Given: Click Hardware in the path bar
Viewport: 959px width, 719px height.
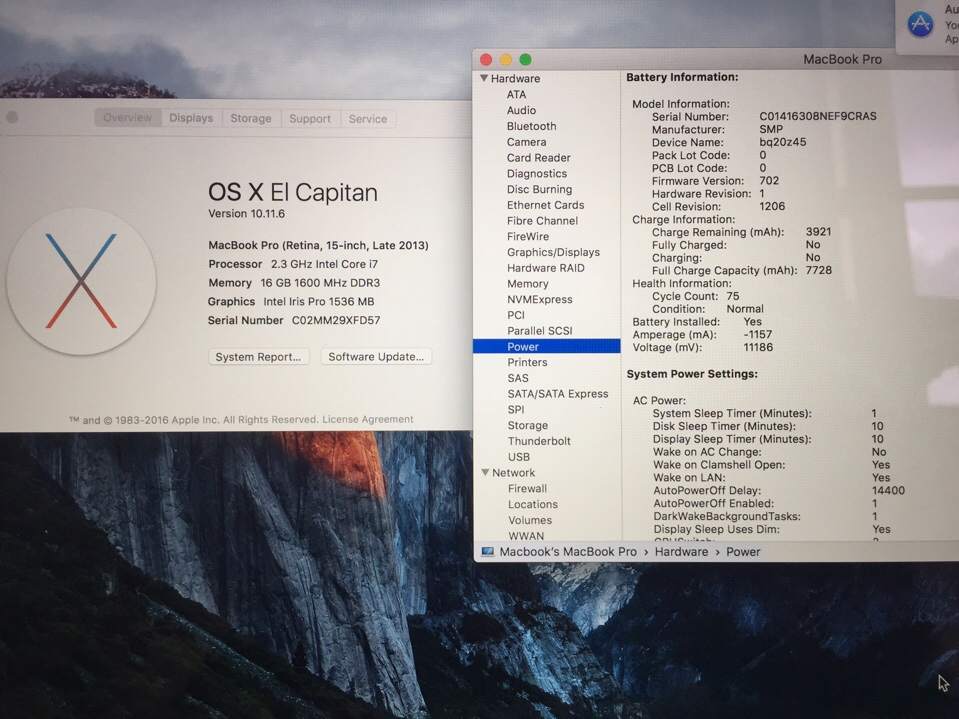Looking at the screenshot, I should (681, 552).
